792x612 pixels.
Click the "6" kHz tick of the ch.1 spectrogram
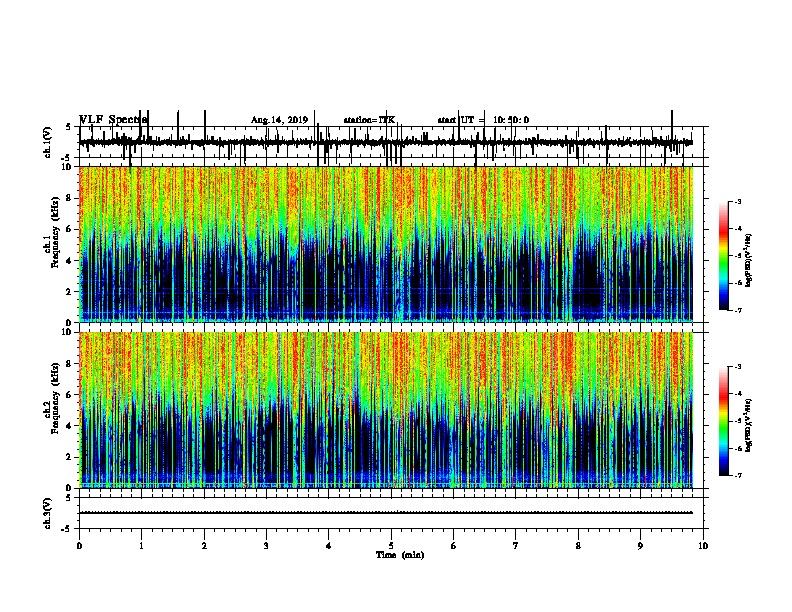(69, 229)
